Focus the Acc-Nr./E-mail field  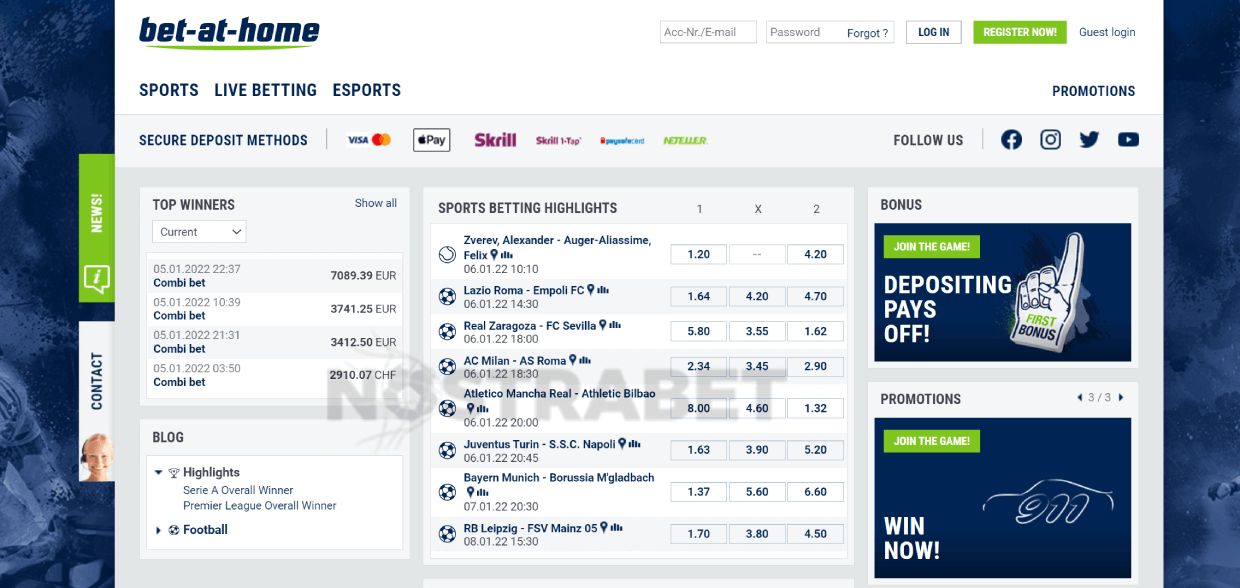[708, 32]
